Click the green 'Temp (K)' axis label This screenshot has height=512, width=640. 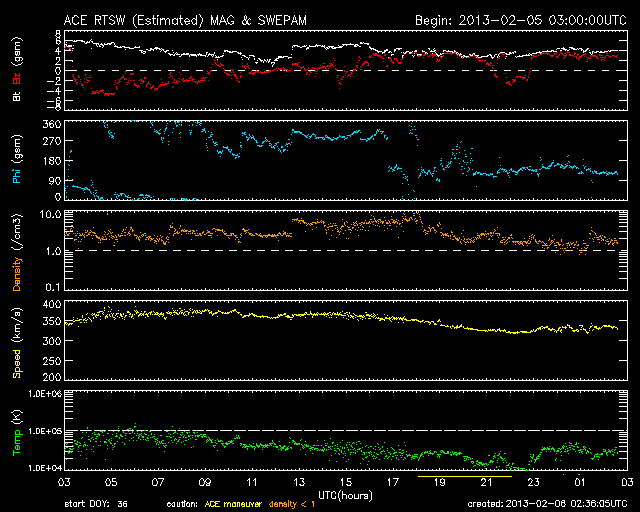click(x=17, y=432)
